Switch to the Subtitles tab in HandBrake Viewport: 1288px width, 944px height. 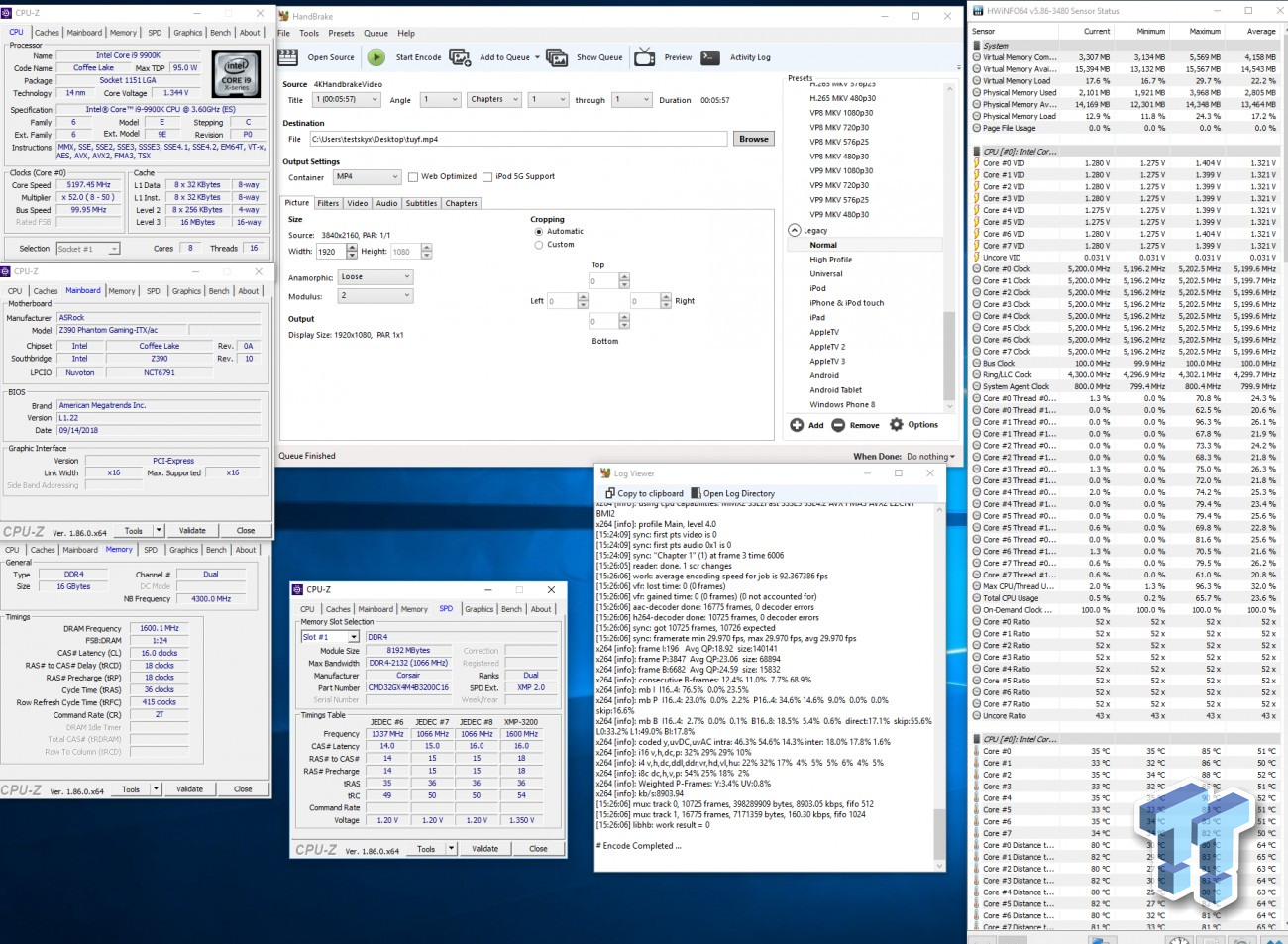coord(421,203)
